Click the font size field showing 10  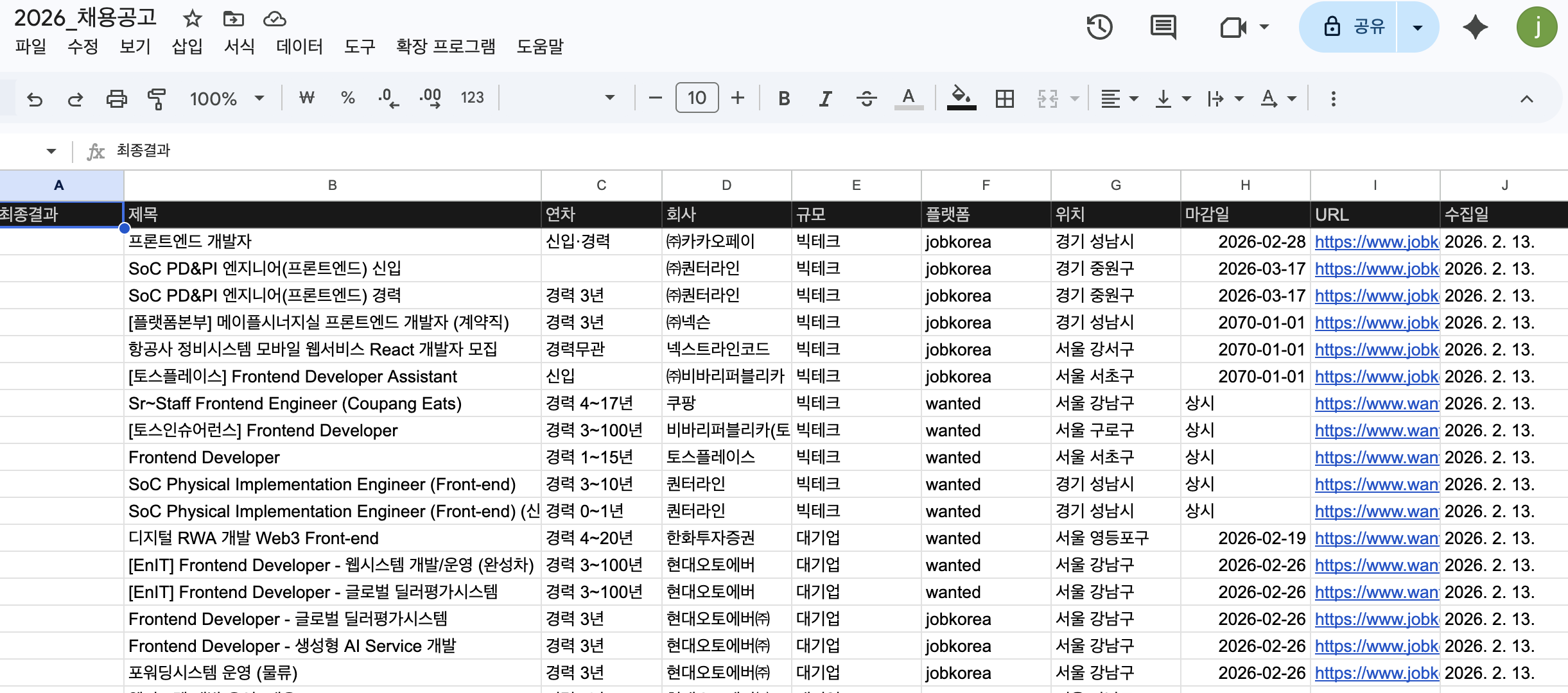click(697, 98)
